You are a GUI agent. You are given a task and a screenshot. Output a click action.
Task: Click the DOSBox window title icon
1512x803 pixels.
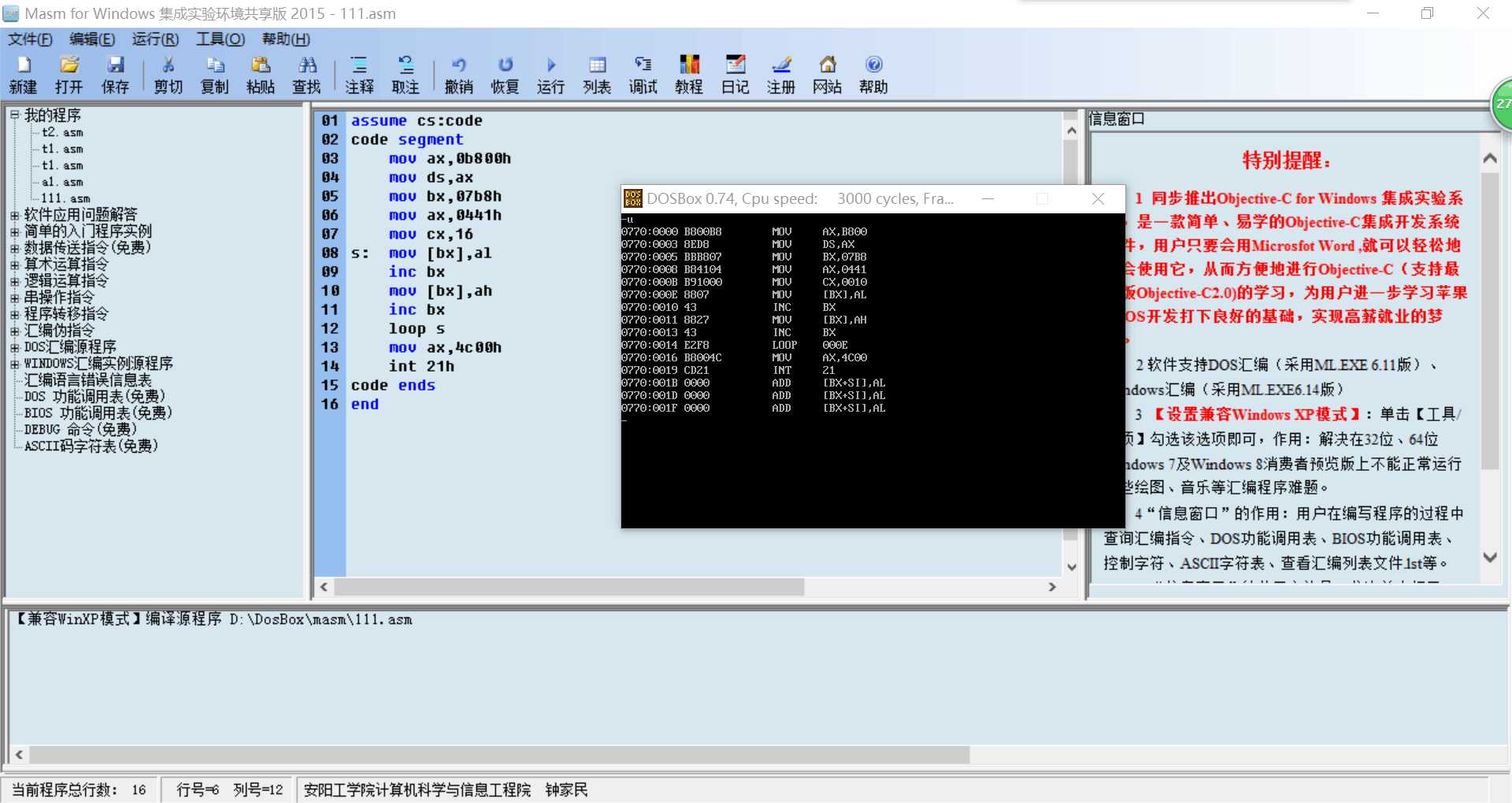point(633,198)
